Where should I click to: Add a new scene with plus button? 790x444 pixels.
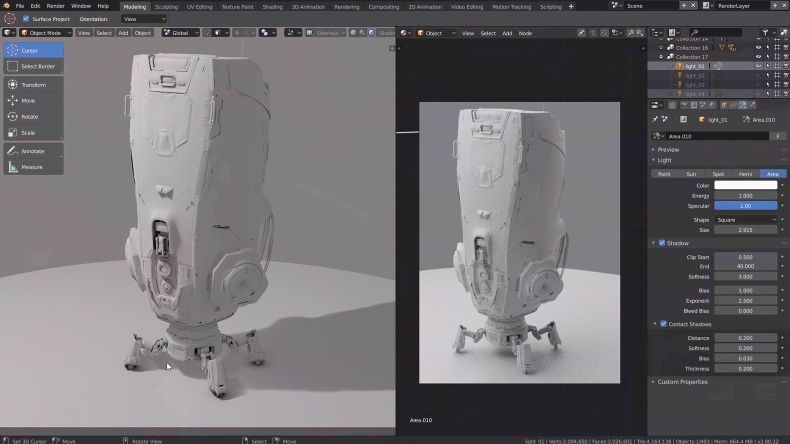(684, 6)
